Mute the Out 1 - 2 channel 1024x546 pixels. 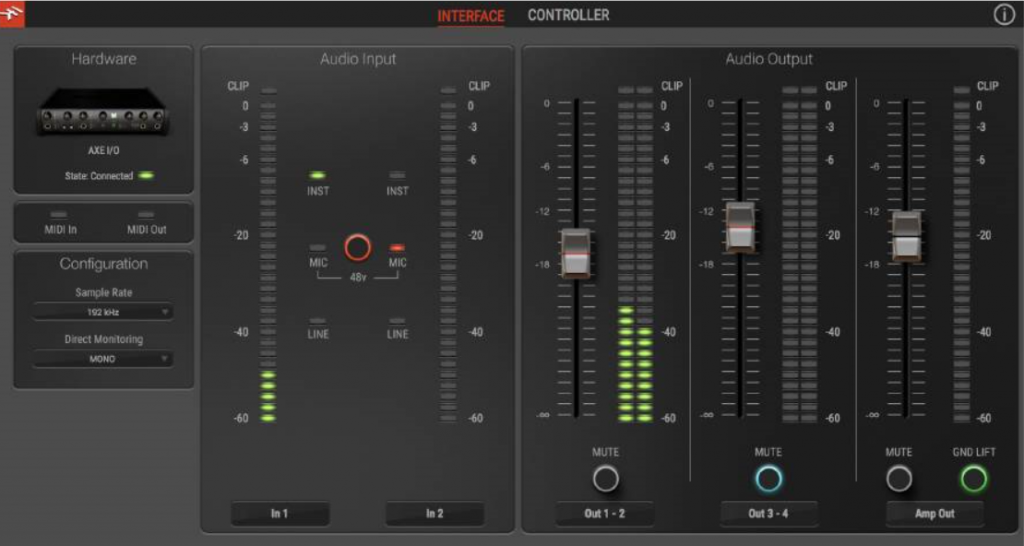pyautogui.click(x=605, y=479)
